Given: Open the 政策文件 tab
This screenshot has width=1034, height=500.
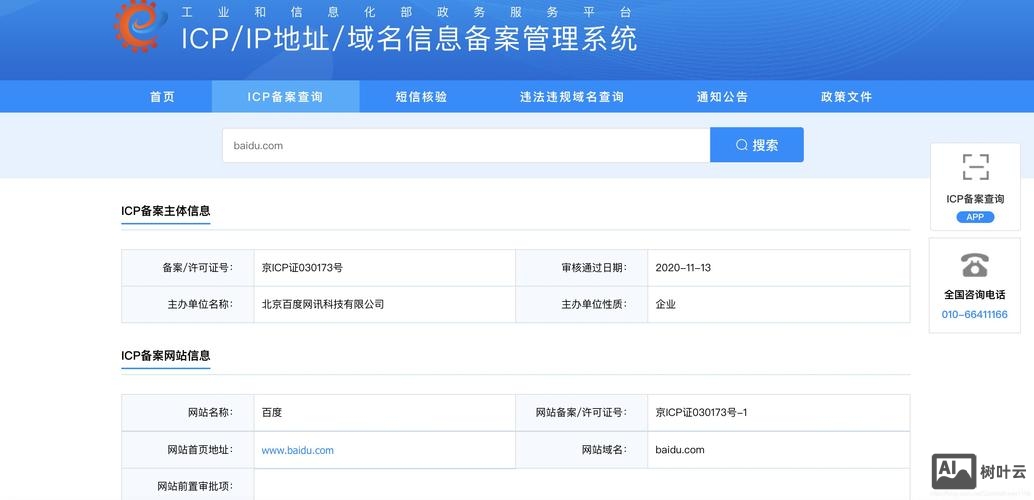Looking at the screenshot, I should coord(846,97).
